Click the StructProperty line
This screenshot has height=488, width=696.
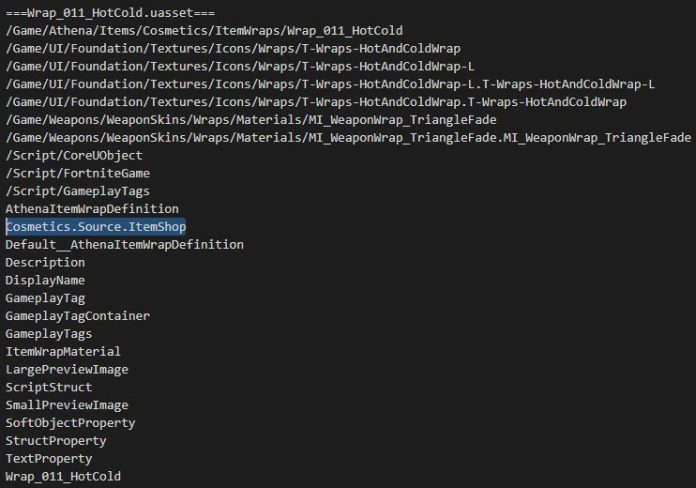click(56, 441)
